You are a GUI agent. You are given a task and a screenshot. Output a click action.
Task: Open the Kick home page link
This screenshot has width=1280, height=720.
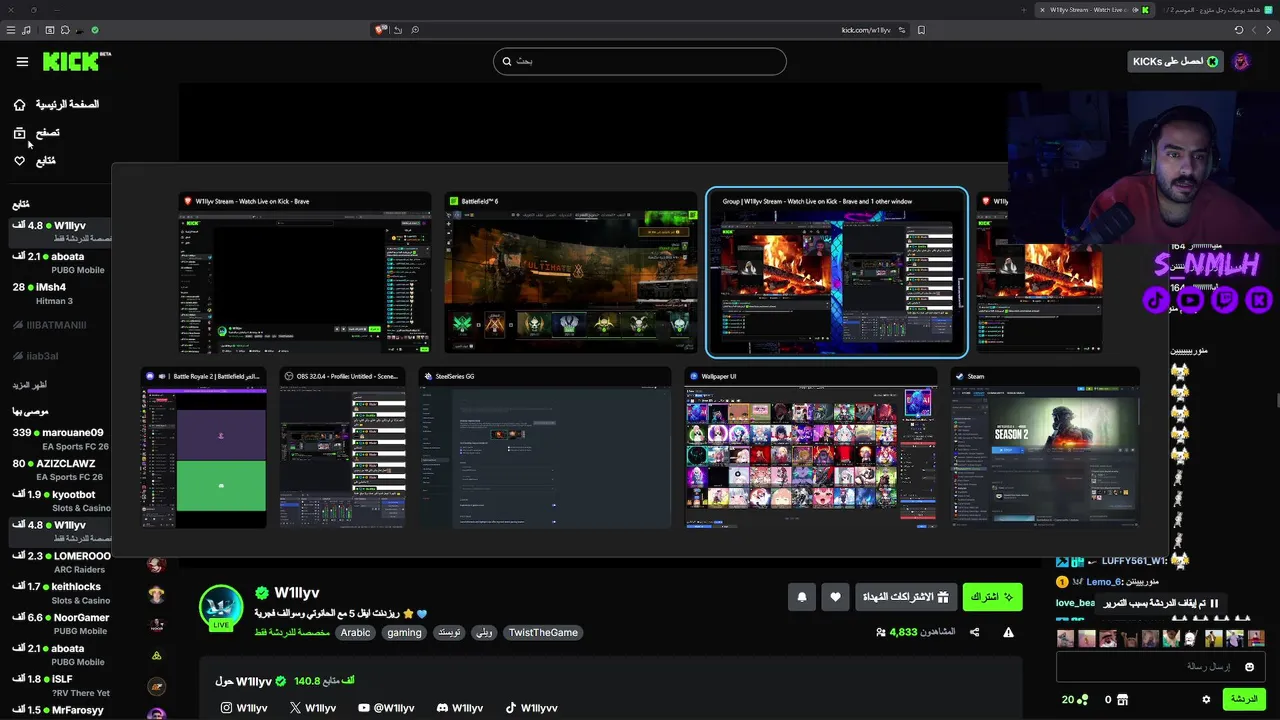pyautogui.click(x=56, y=104)
